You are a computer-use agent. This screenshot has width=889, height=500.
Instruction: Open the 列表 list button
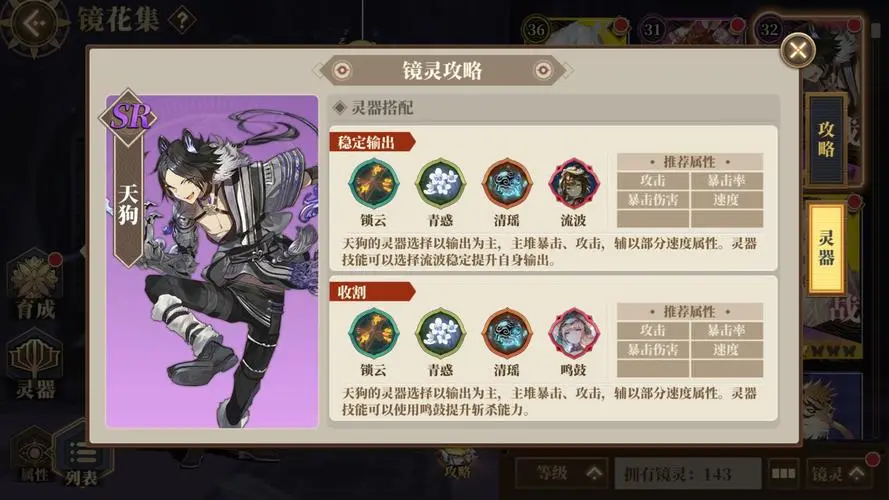coord(83,461)
